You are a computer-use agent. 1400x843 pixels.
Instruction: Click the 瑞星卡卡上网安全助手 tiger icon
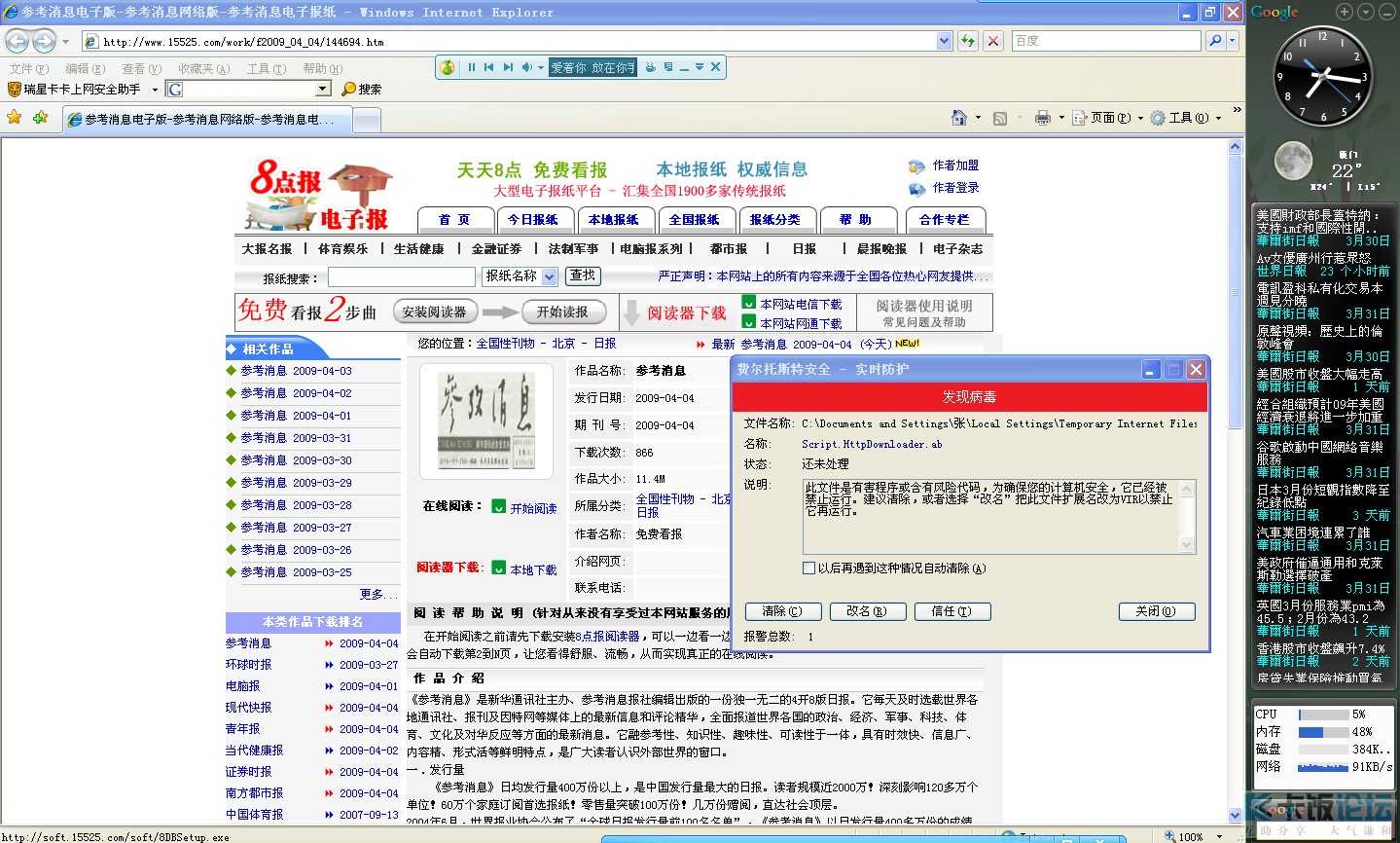[14, 89]
